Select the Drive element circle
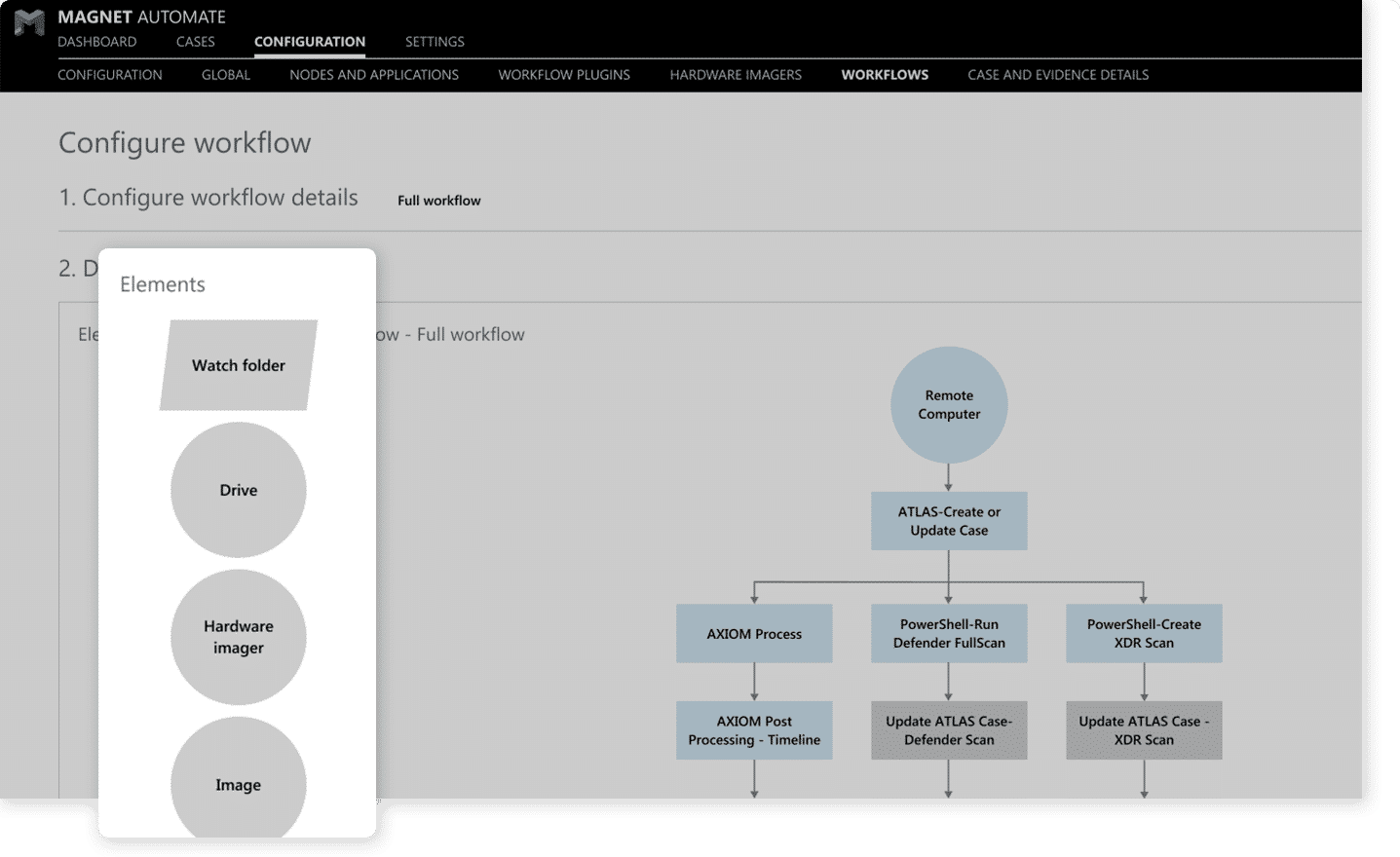The width and height of the screenshot is (1400, 857). pyautogui.click(x=239, y=490)
